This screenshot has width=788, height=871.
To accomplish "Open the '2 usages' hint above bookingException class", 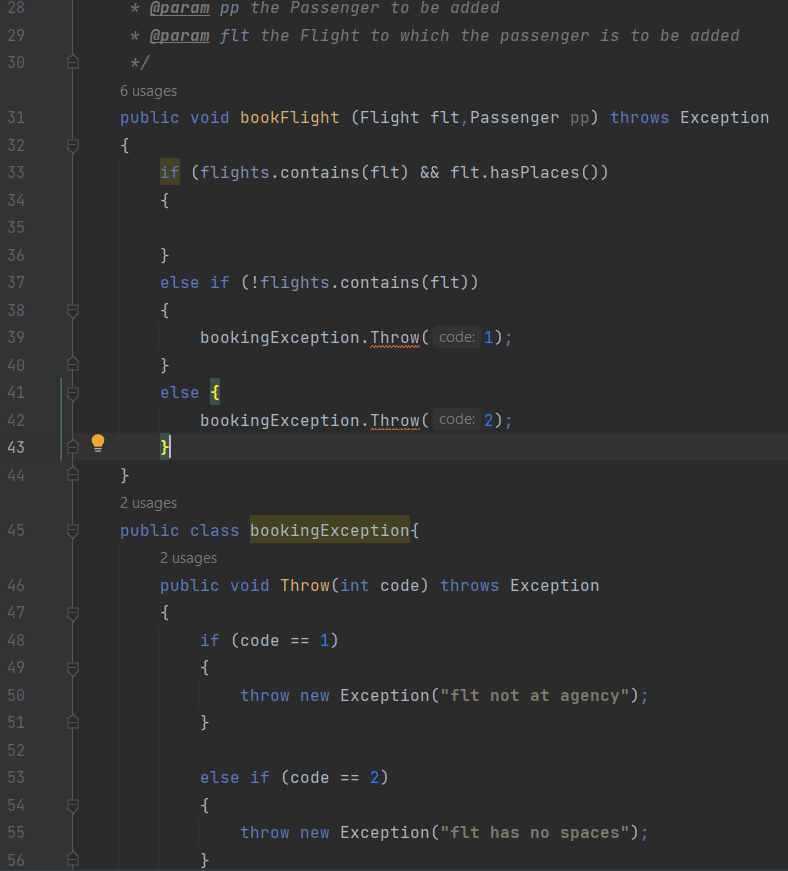I will coord(148,503).
